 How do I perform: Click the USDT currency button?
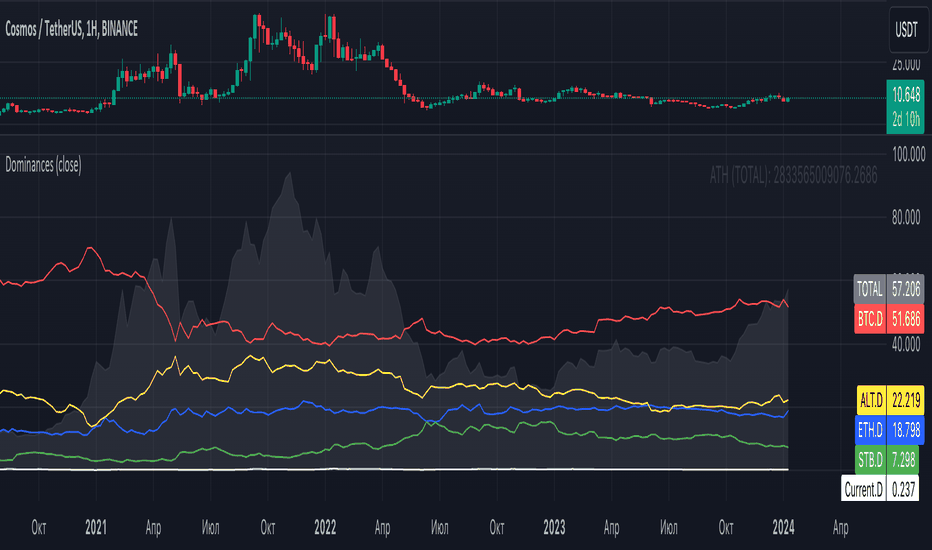906,29
